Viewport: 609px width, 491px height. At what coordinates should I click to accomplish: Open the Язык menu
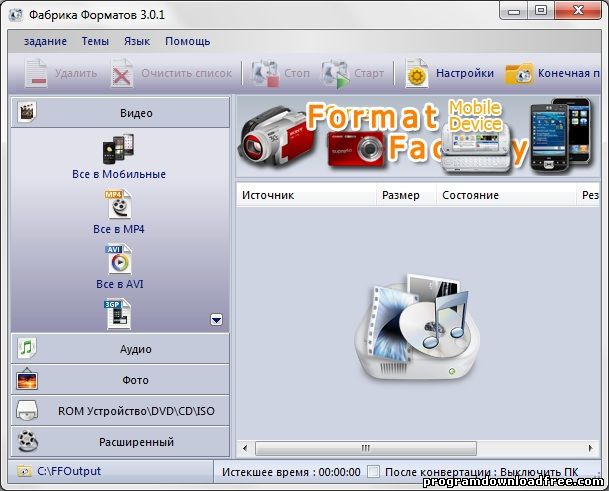[x=137, y=41]
